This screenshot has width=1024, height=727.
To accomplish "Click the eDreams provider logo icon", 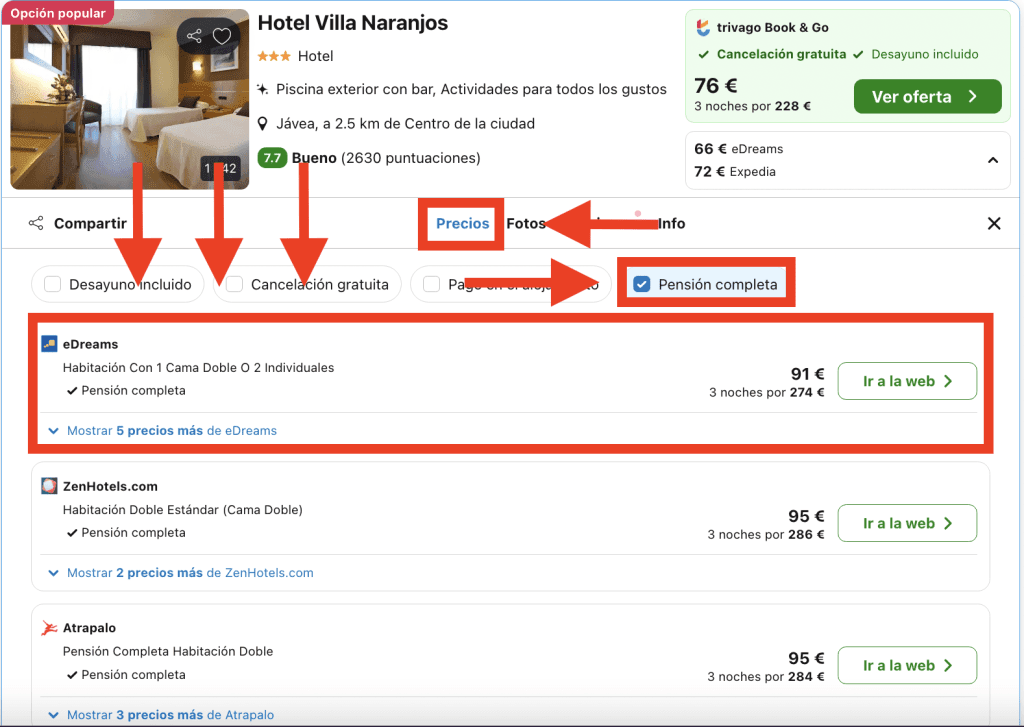I will [x=49, y=344].
